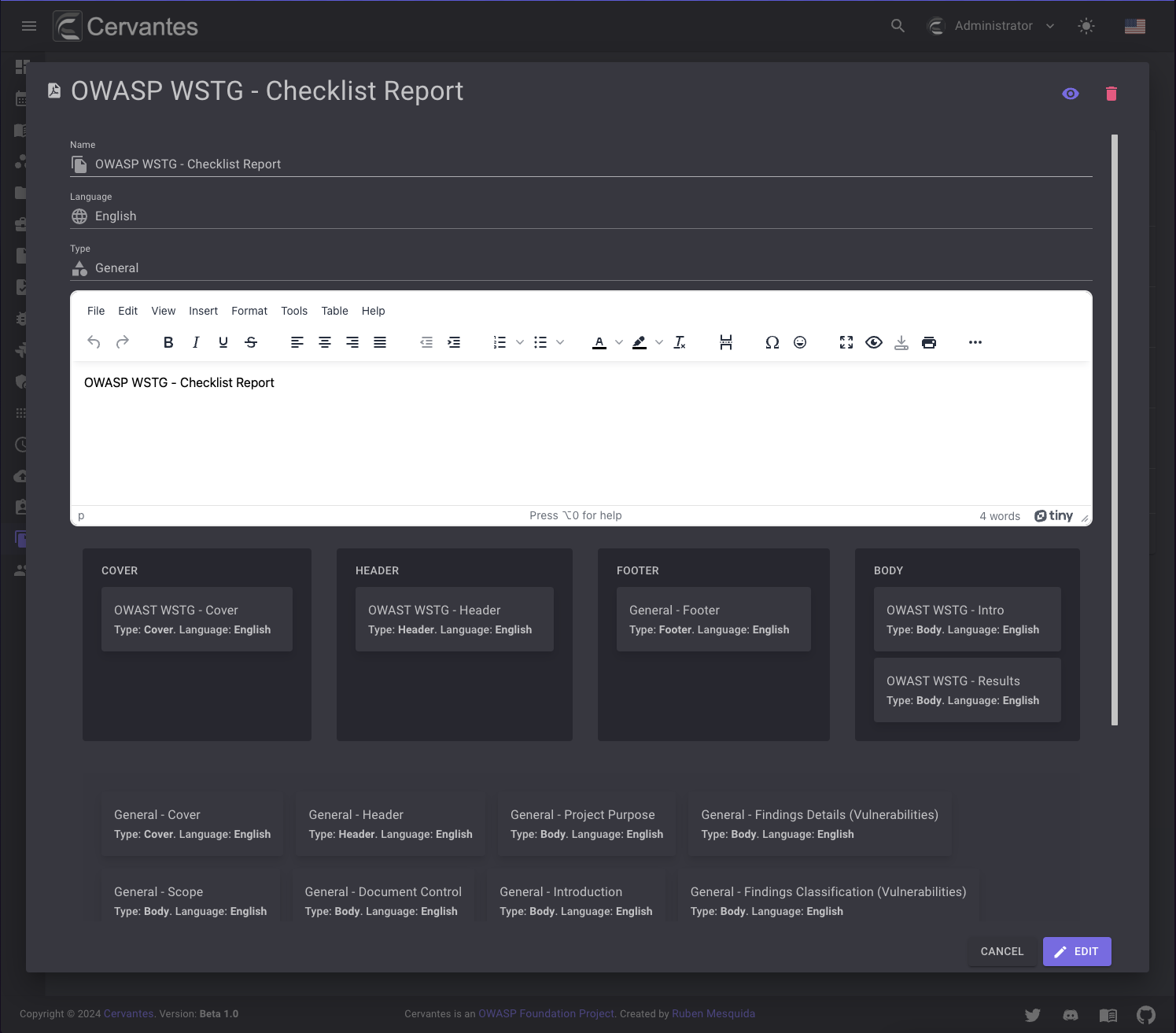Open the File menu
Viewport: 1176px width, 1033px height.
[96, 311]
